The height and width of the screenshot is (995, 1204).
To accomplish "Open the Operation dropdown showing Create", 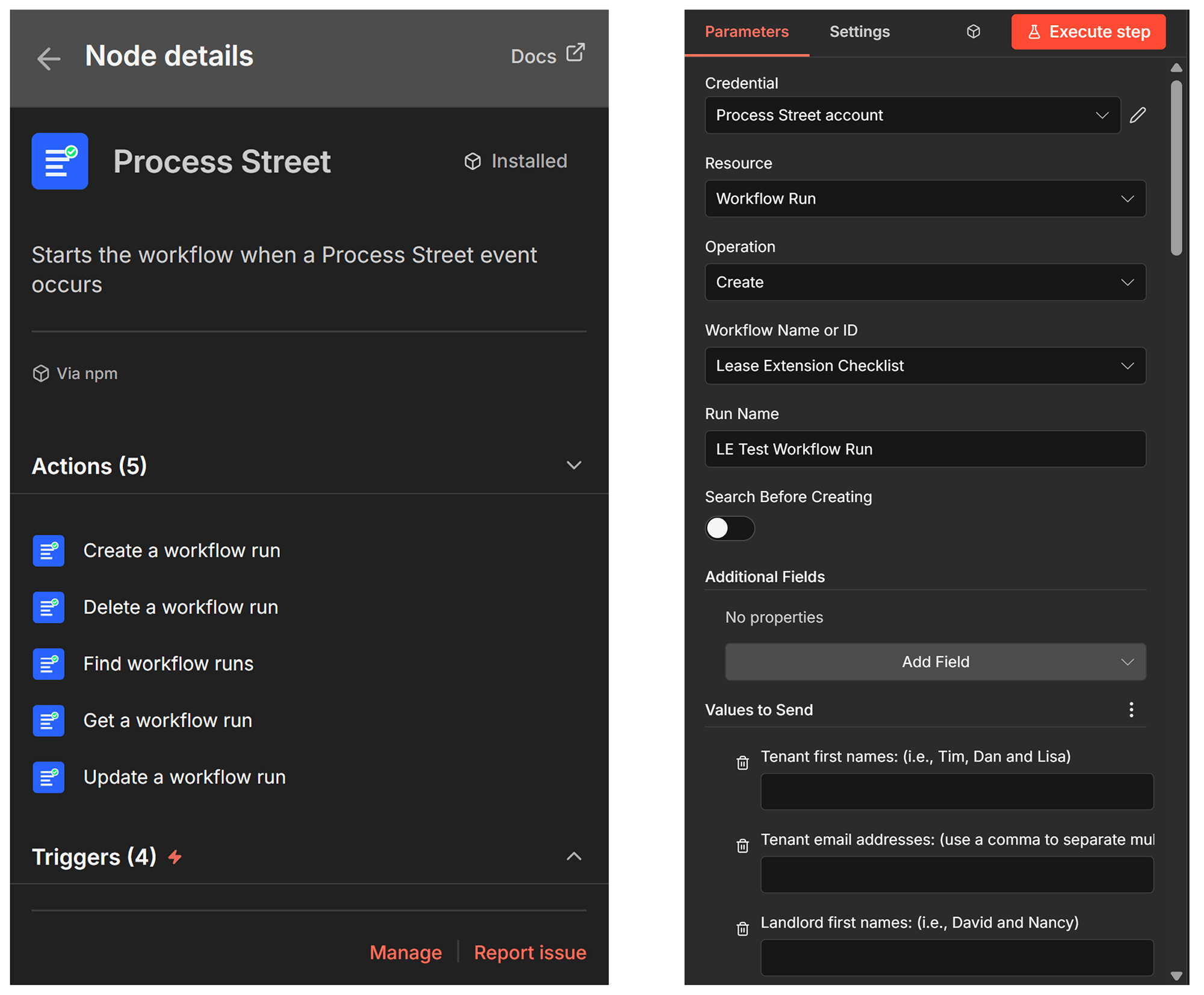I will click(x=925, y=282).
